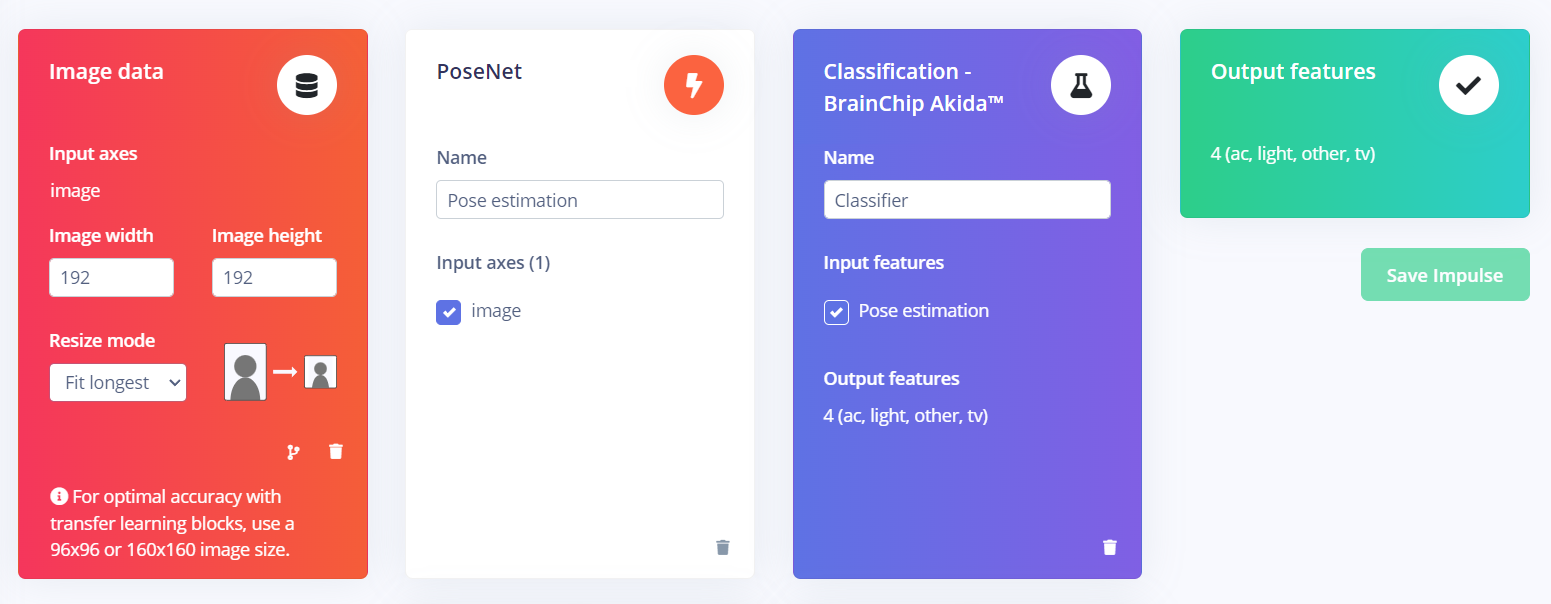Uncheck the image input axis checkbox
The width and height of the screenshot is (1551, 604).
tap(449, 312)
